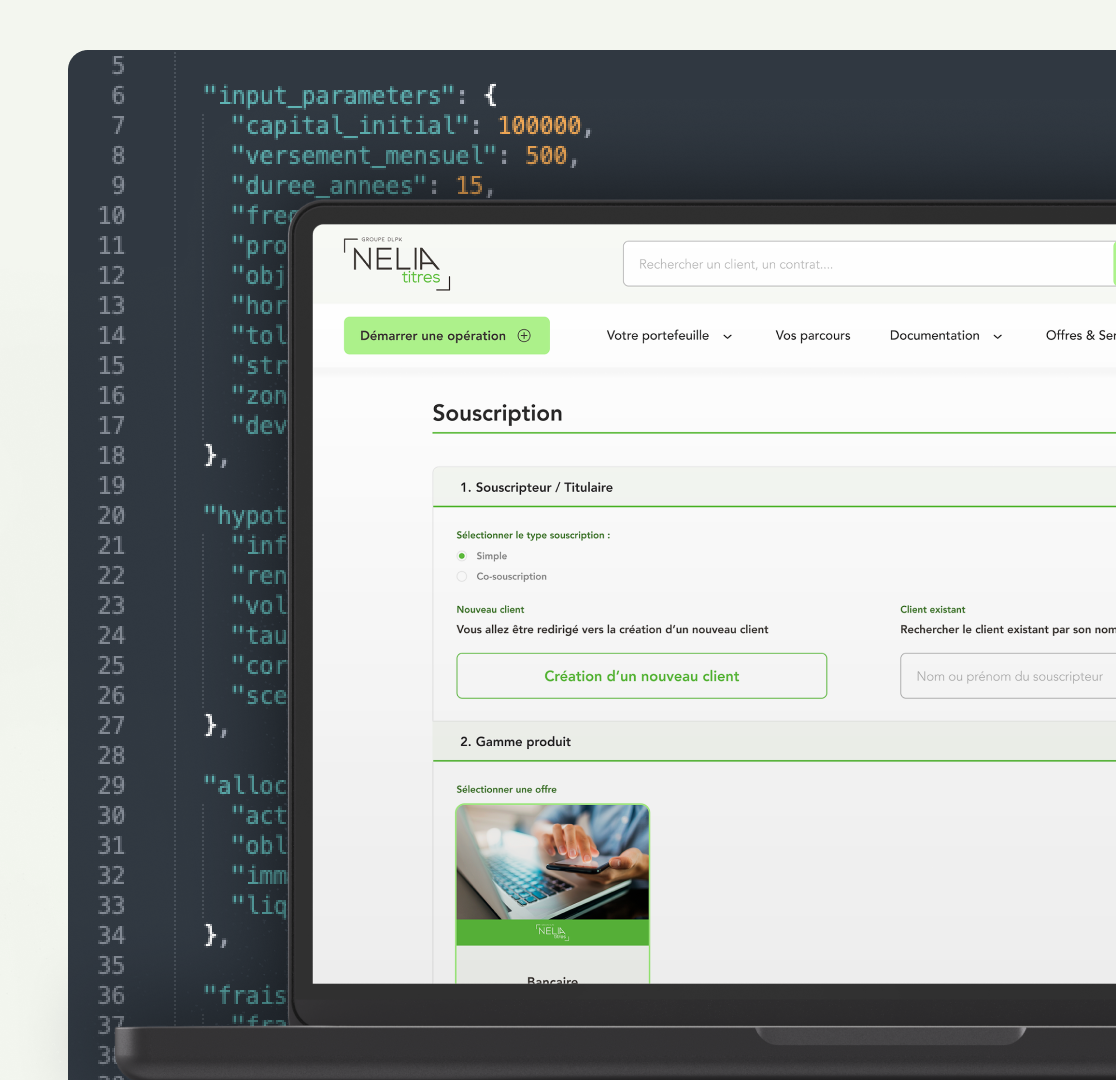Focus the Rechercher un client search field
1116x1080 pixels.
point(866,264)
